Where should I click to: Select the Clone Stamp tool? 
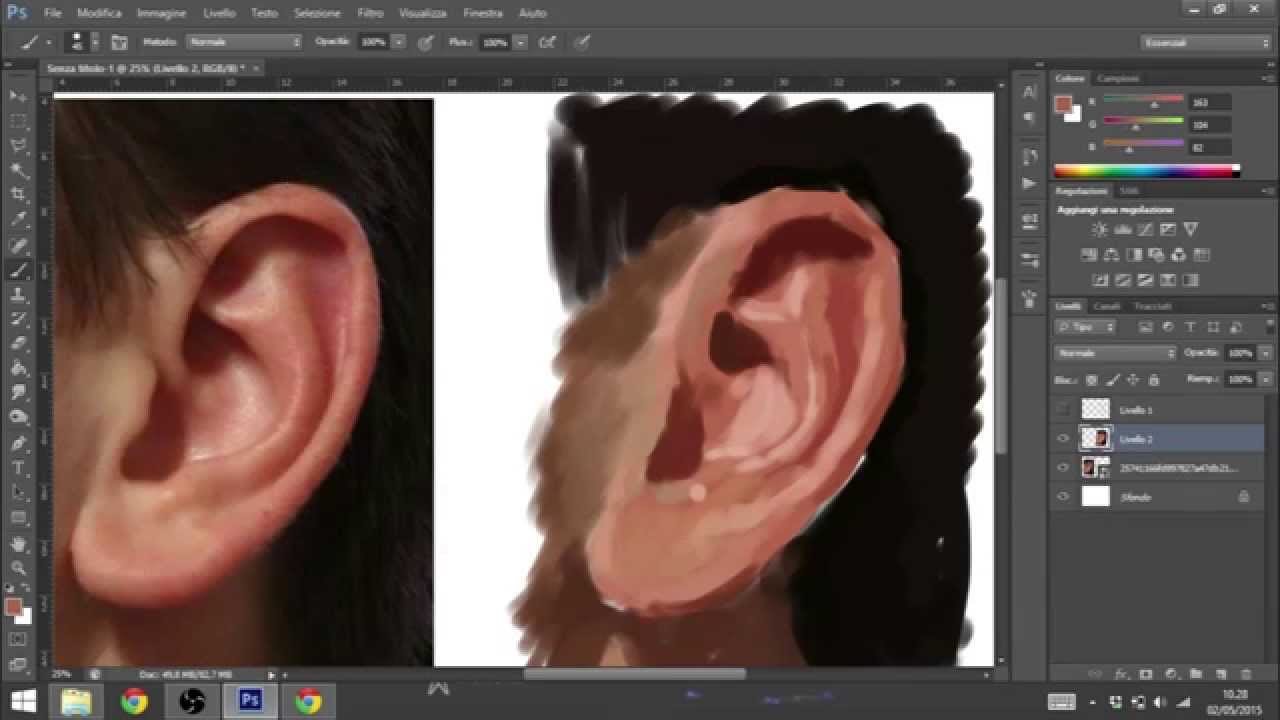click(x=18, y=296)
